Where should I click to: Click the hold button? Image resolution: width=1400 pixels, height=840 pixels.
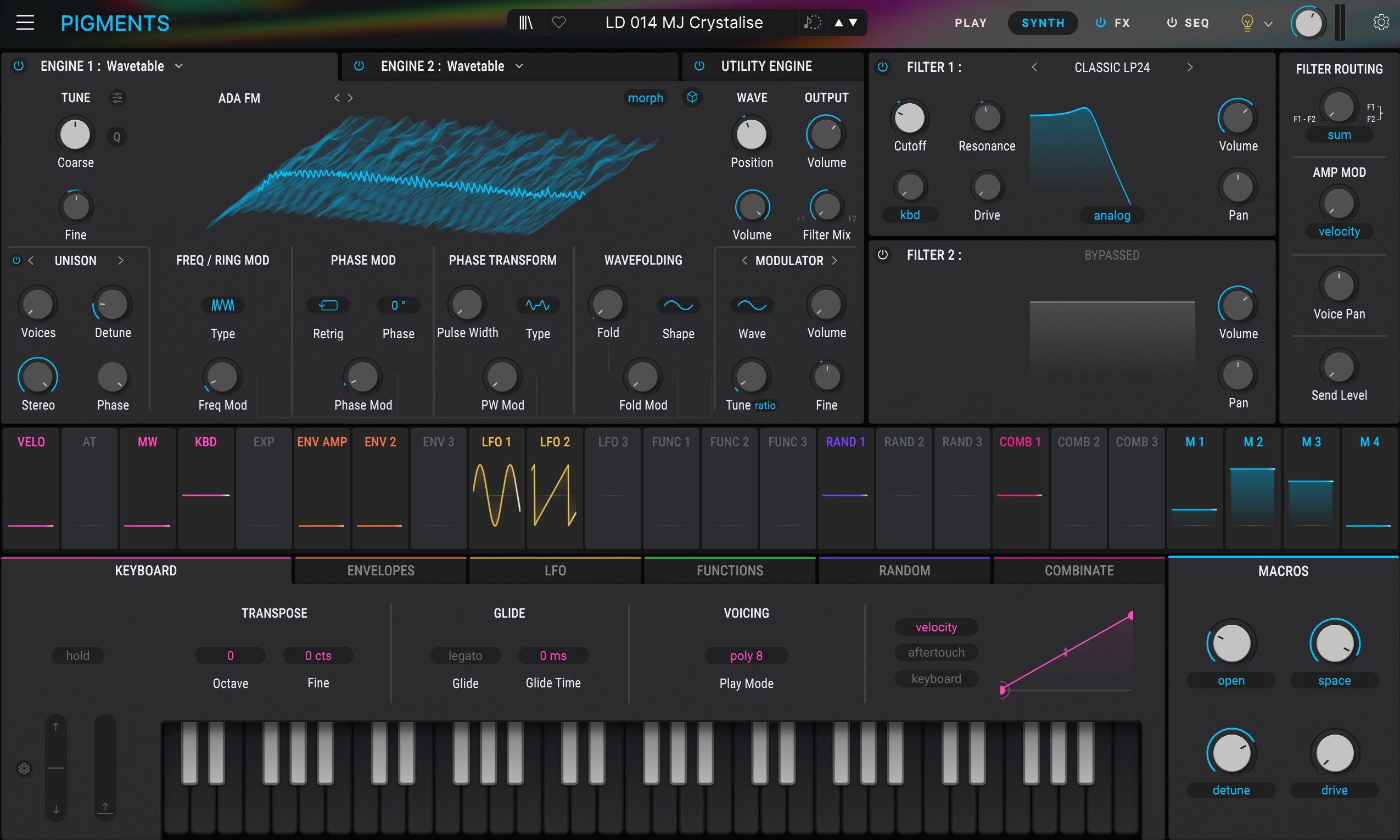tap(77, 656)
